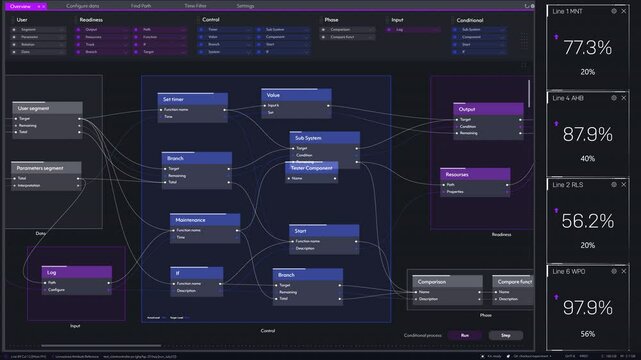Viewport: 641px width, 360px height.
Task: Close the Line 2 RLS panel
Action: click(623, 185)
